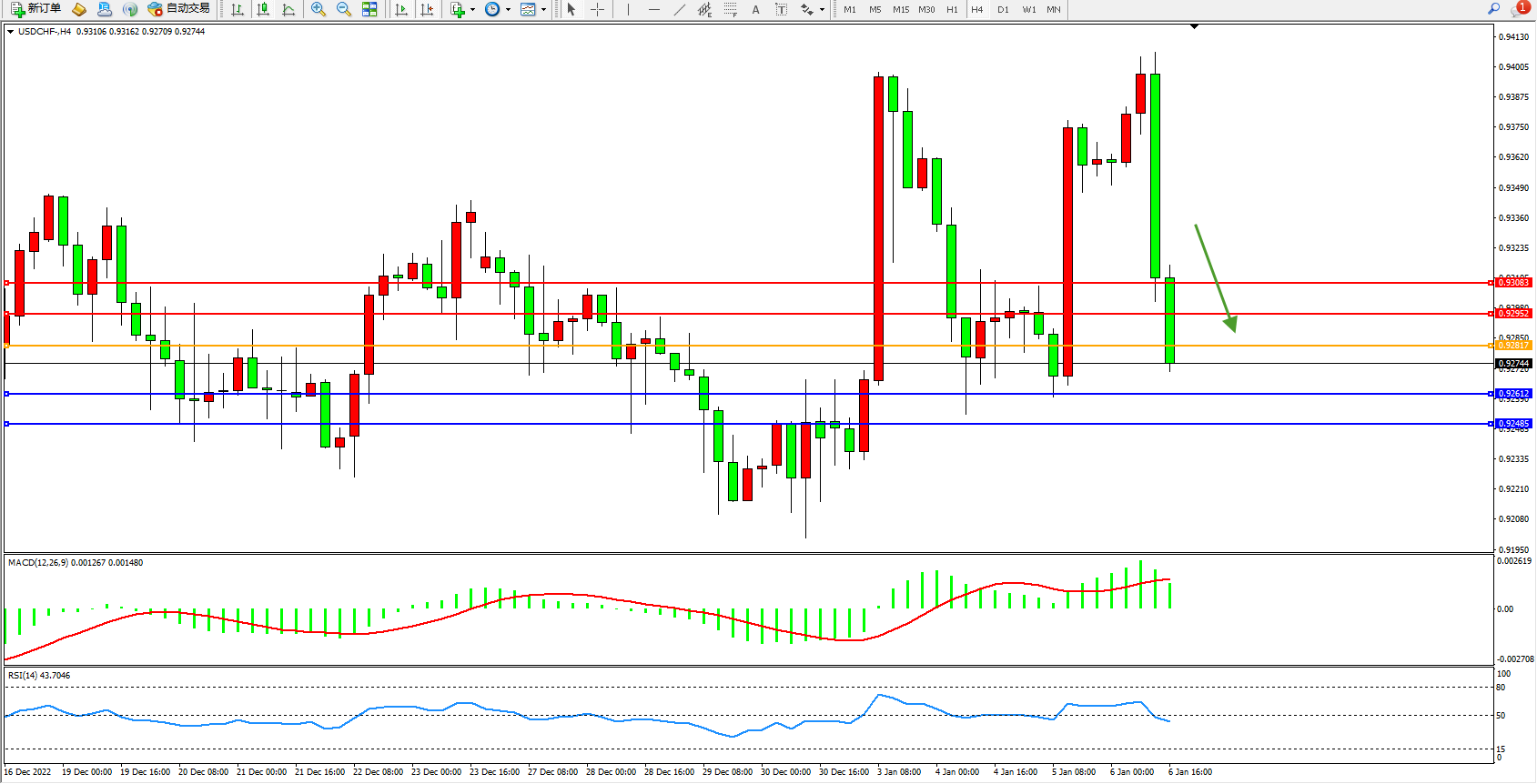This screenshot has width=1537, height=784.
Task: Switch to the D1 timeframe
Action: pos(1003,9)
